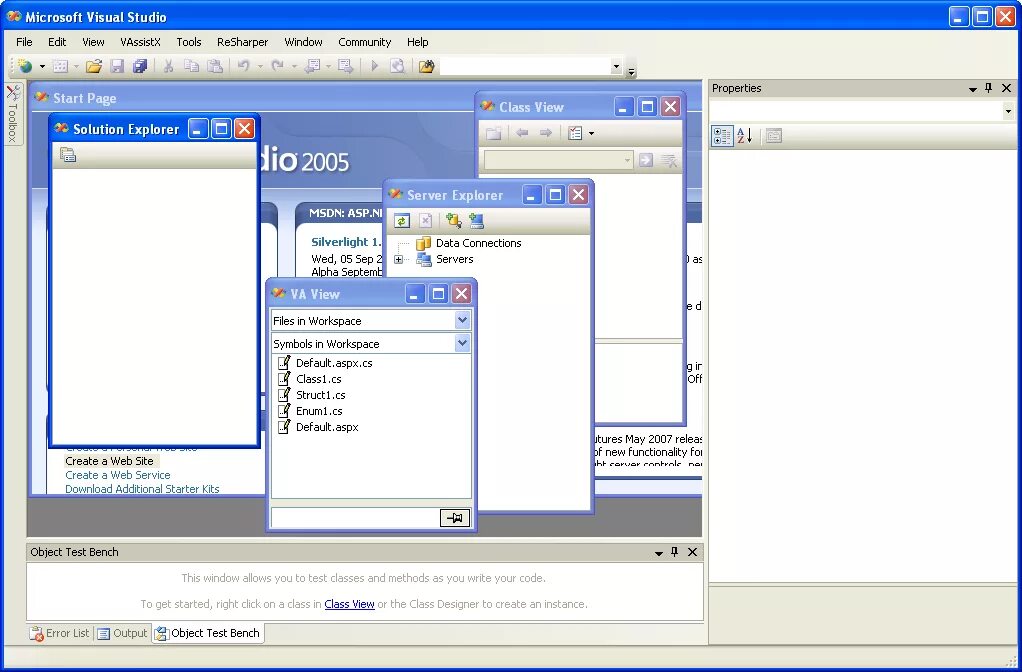
Task: Open the Toolbar Options overflow arrow
Action: click(x=631, y=71)
